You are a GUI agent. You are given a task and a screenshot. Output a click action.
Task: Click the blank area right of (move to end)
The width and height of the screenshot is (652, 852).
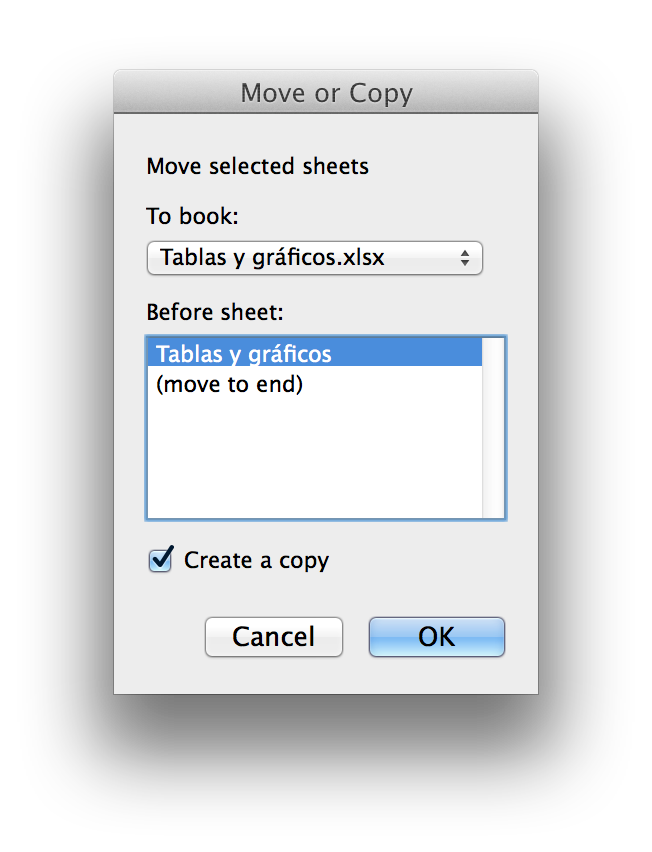pyautogui.click(x=400, y=384)
